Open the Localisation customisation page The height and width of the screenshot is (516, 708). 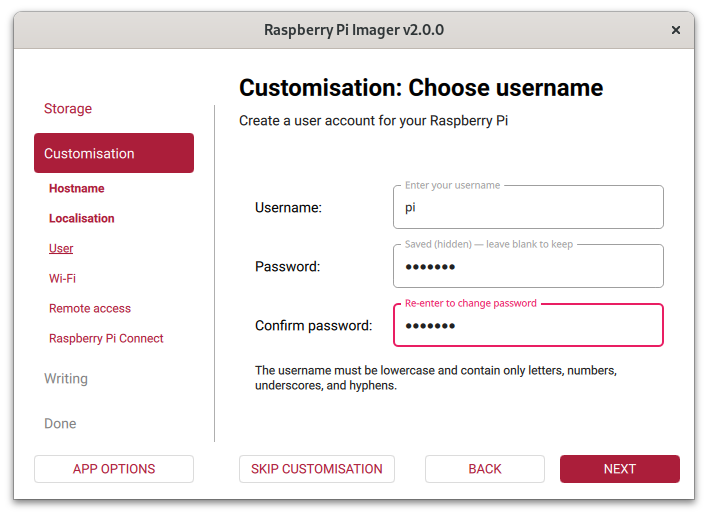(x=82, y=218)
